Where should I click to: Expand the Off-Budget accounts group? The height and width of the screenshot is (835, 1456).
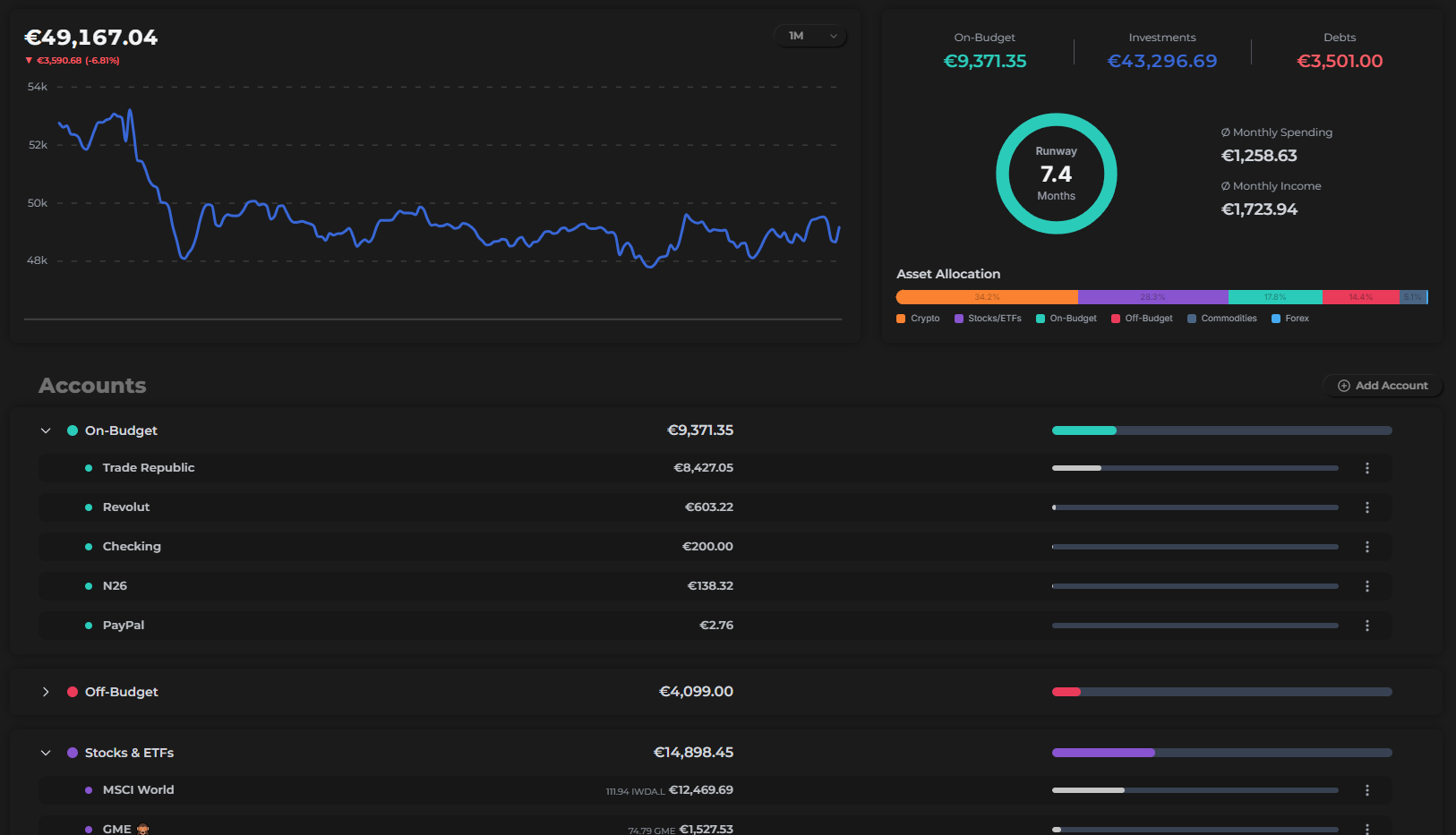(46, 691)
